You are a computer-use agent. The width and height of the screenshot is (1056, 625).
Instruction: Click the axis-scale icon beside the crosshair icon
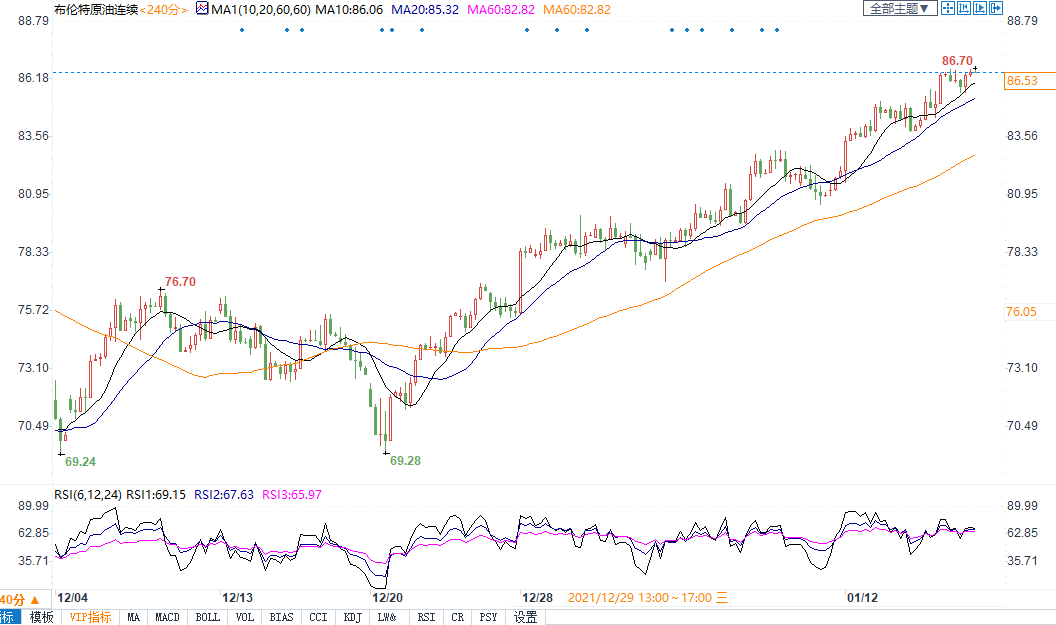tap(964, 8)
